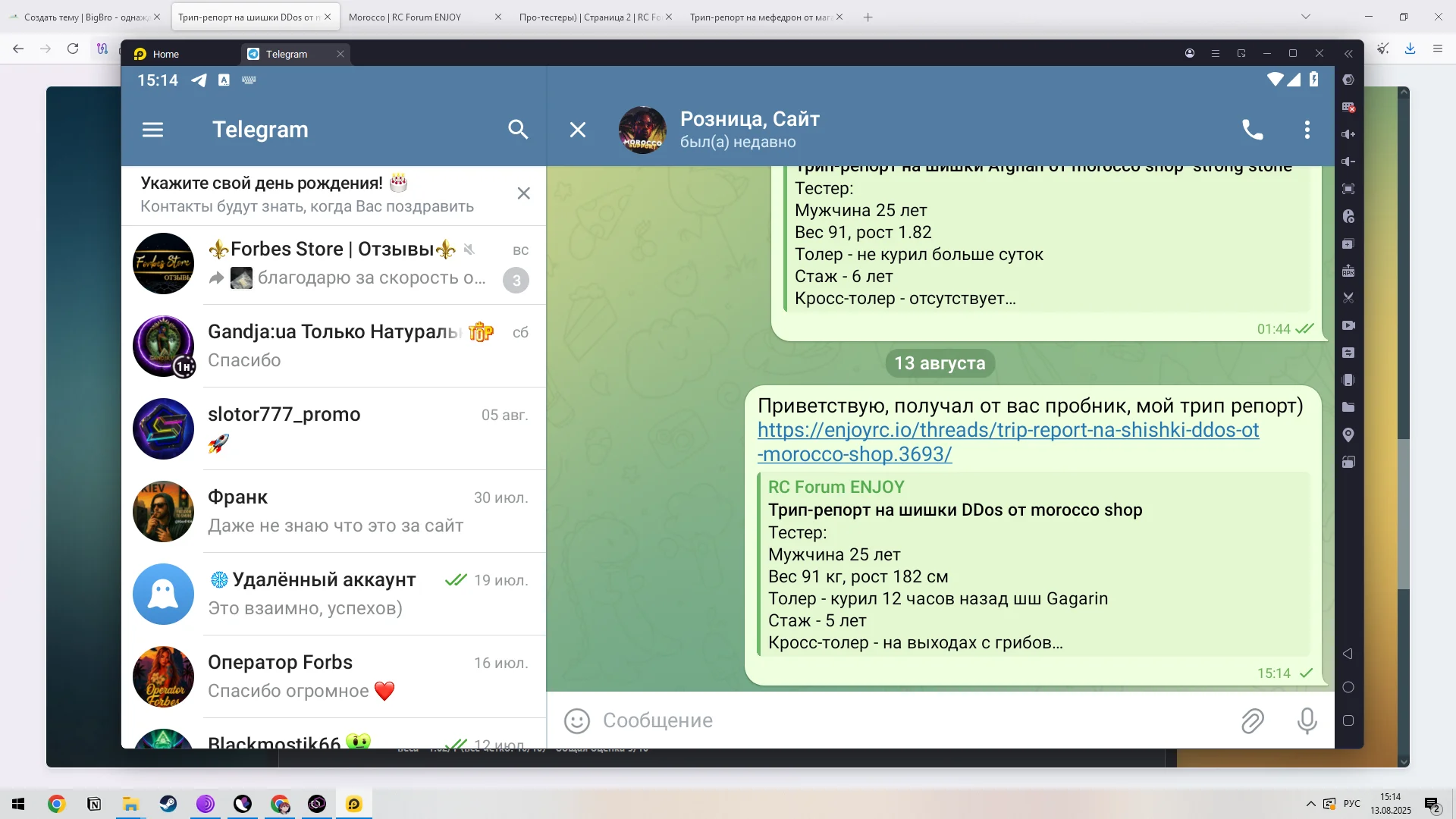This screenshot has height=819, width=1456.
Task: Open browser downloads
Action: click(1410, 49)
